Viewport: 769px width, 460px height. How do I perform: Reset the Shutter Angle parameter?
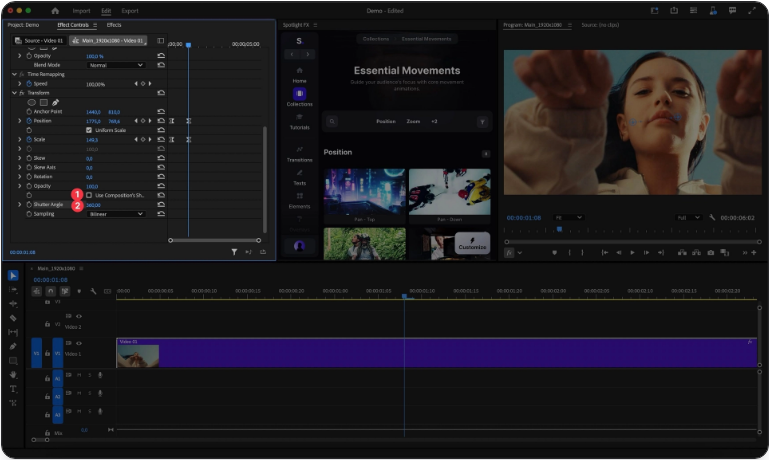161,204
